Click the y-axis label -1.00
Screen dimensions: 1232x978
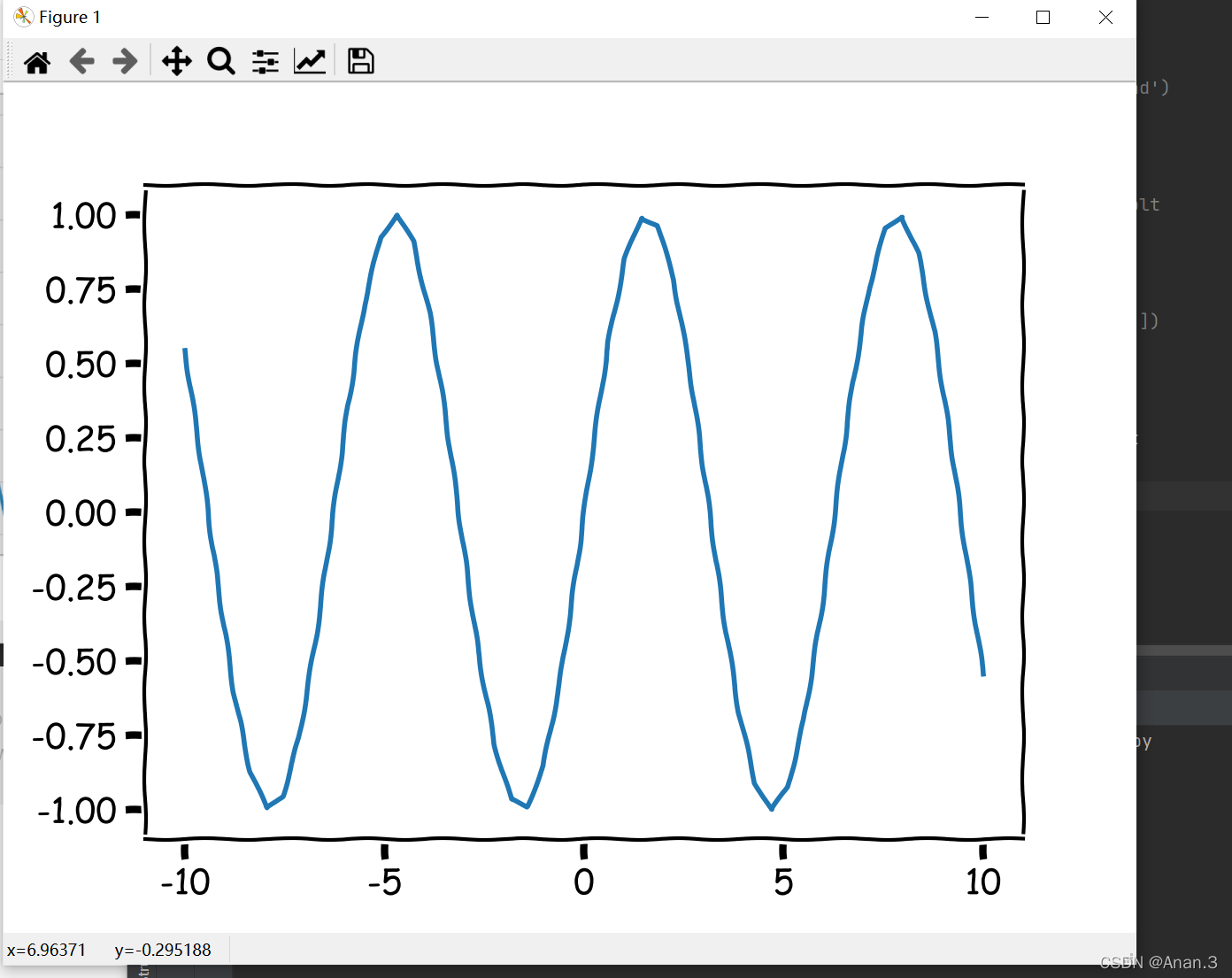click(x=77, y=811)
